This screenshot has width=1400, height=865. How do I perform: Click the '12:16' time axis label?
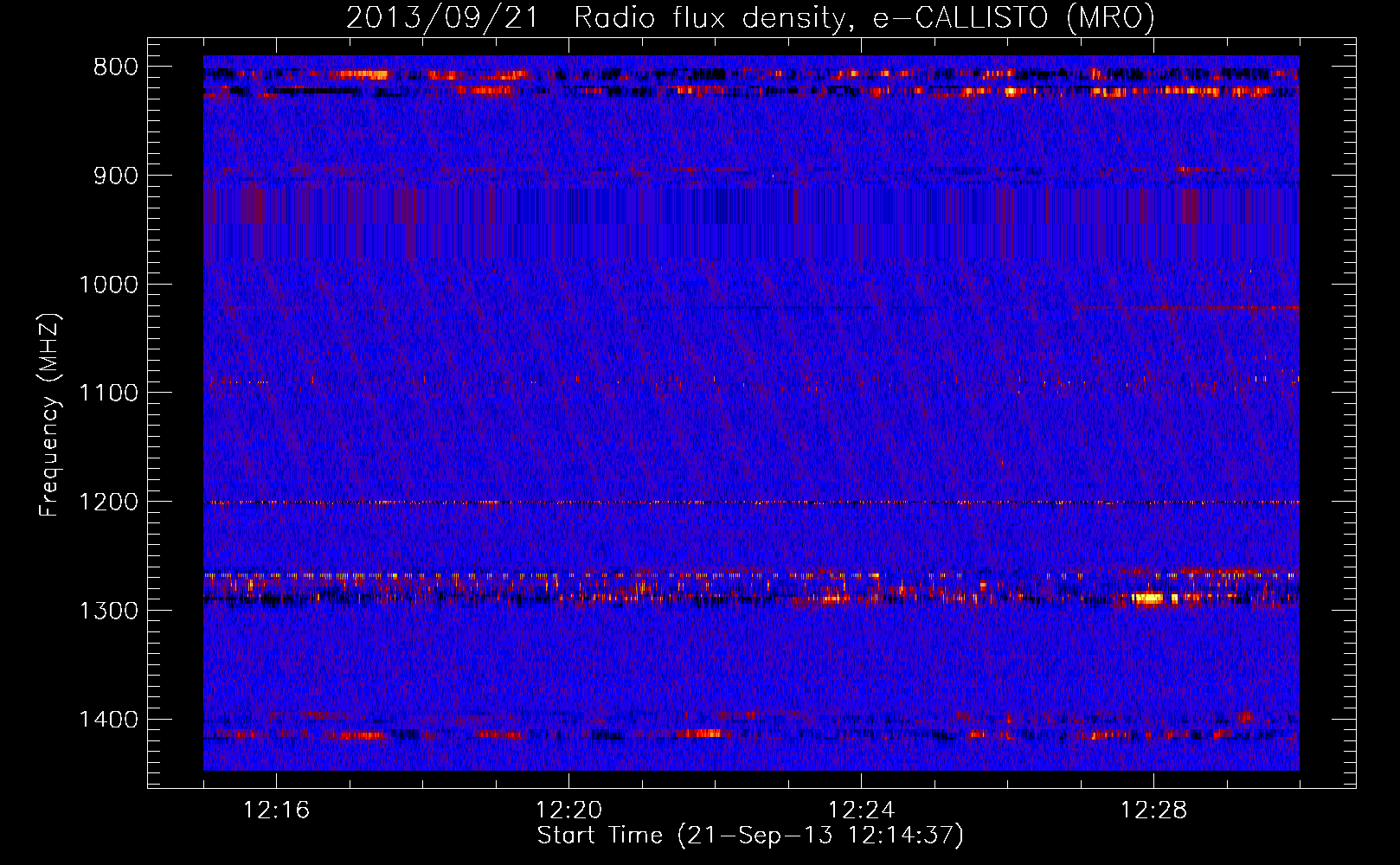tap(277, 811)
